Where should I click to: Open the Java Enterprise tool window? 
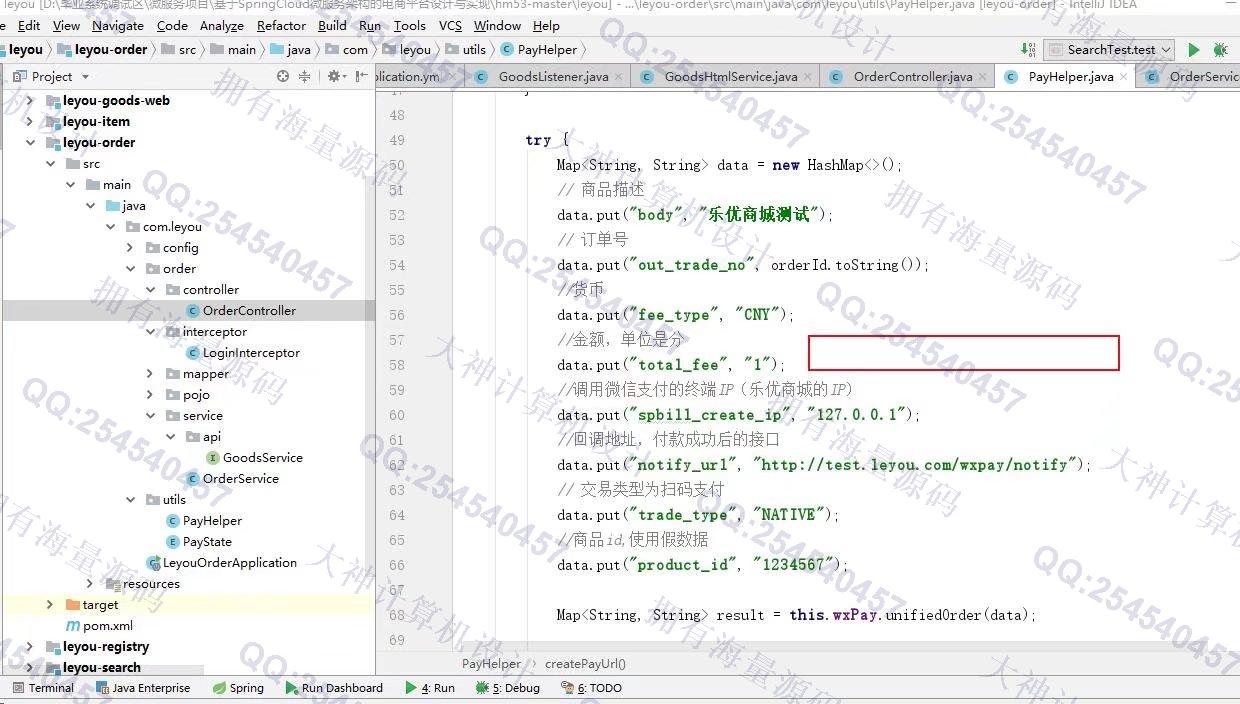click(x=142, y=688)
